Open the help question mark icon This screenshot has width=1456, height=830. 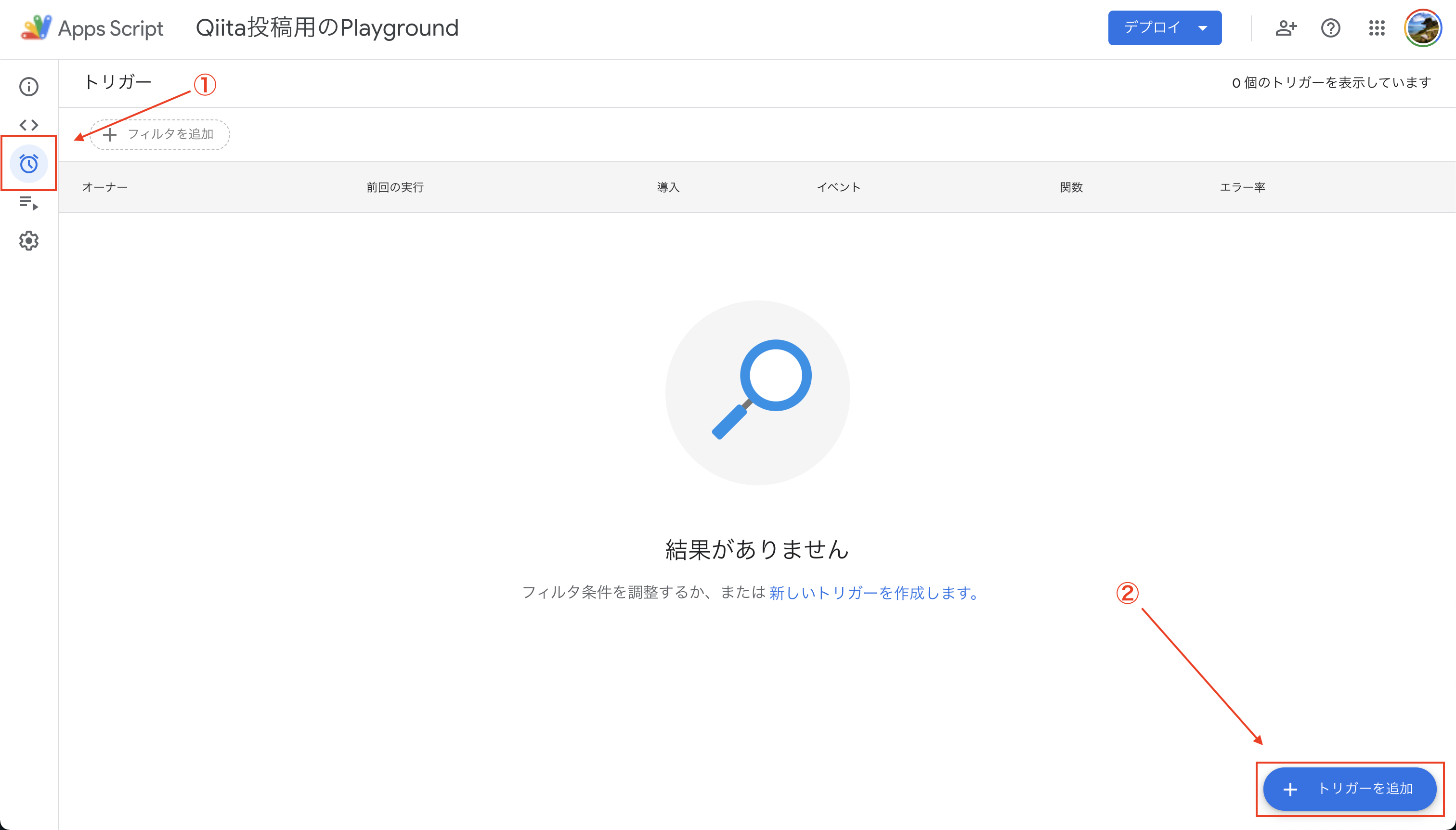click(x=1331, y=28)
